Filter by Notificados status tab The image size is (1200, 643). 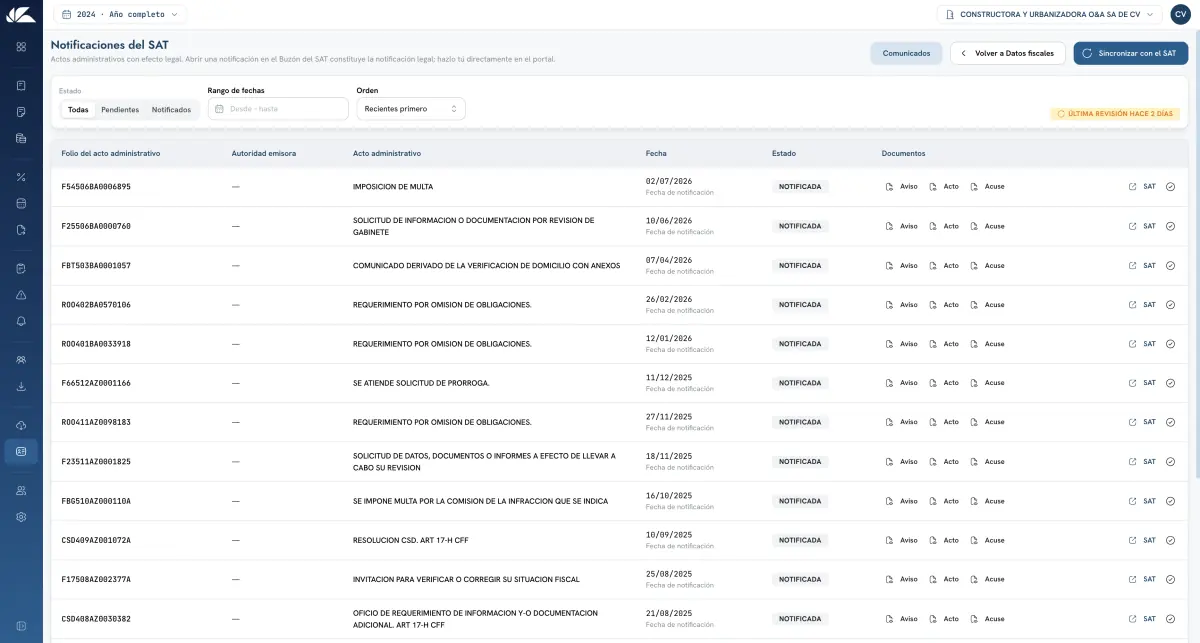click(x=171, y=110)
